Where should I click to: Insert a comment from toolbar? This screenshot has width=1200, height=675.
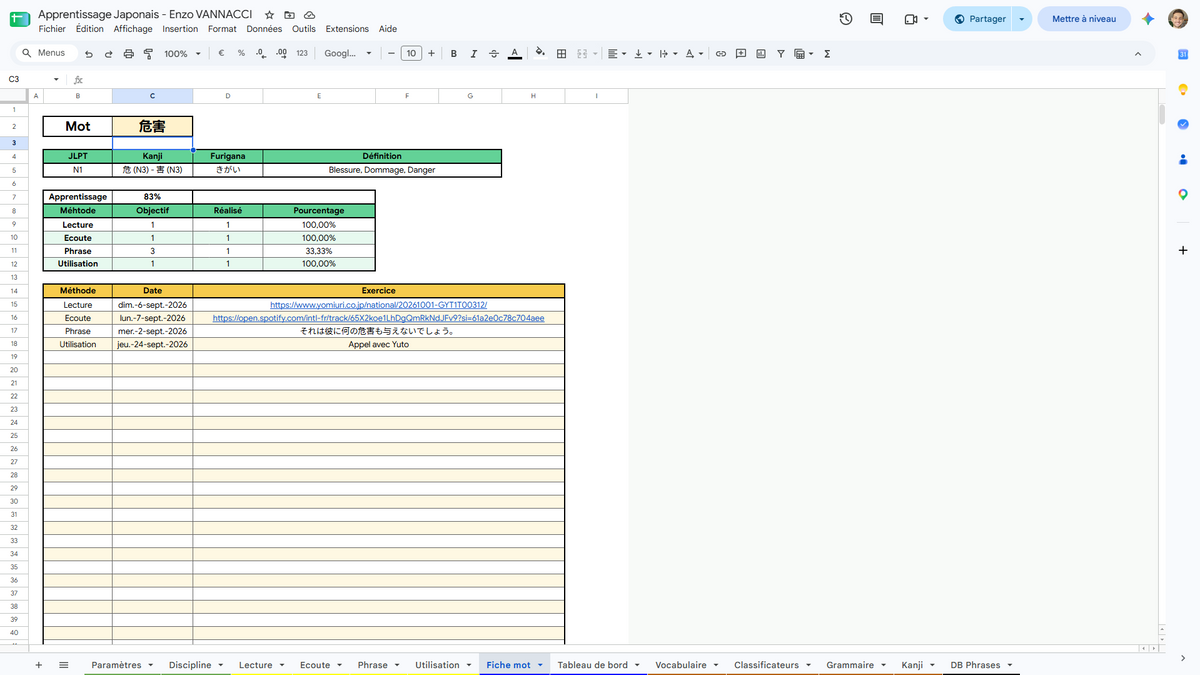[x=741, y=54]
